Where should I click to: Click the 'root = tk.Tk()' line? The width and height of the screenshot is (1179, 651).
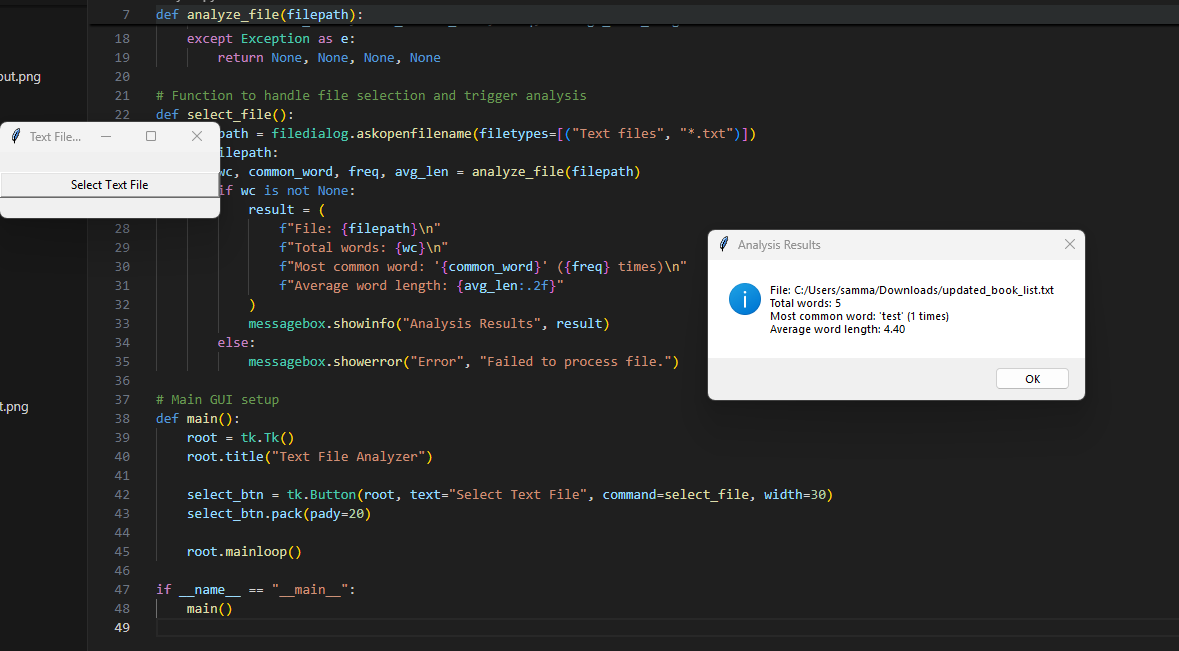click(241, 438)
